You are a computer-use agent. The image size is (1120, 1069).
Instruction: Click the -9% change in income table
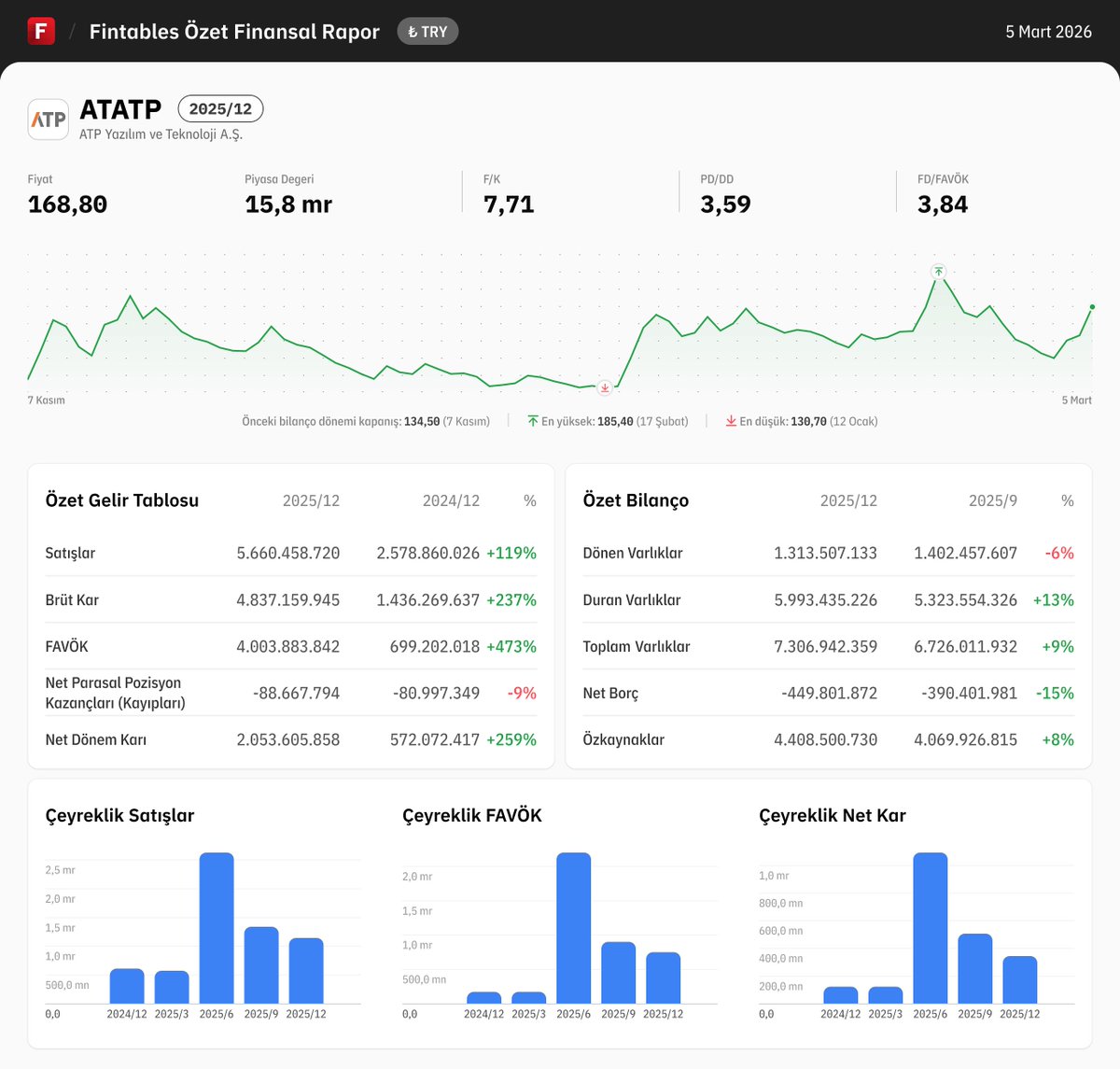pos(522,693)
